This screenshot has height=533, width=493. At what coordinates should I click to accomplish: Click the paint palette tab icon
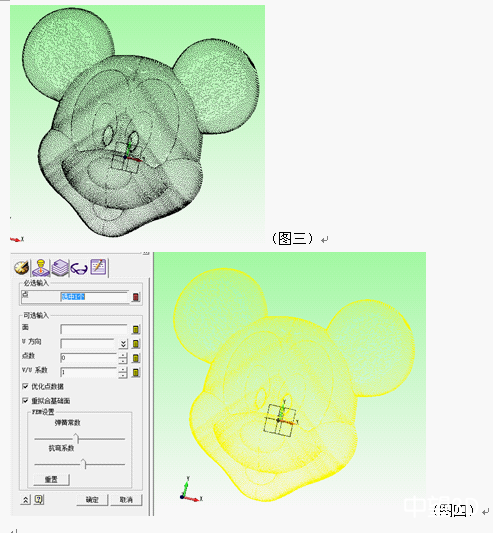click(x=22, y=268)
